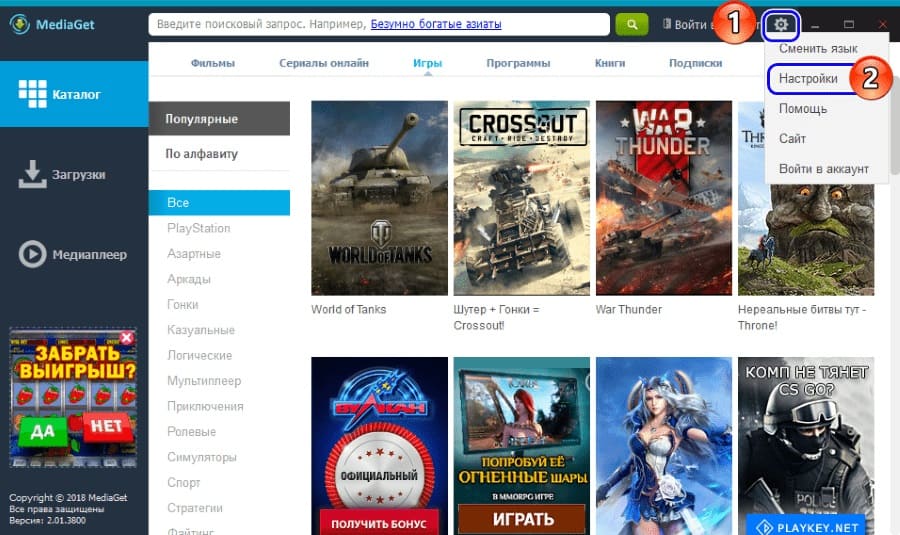
Task: Switch to the Программы tab
Action: pos(518,63)
